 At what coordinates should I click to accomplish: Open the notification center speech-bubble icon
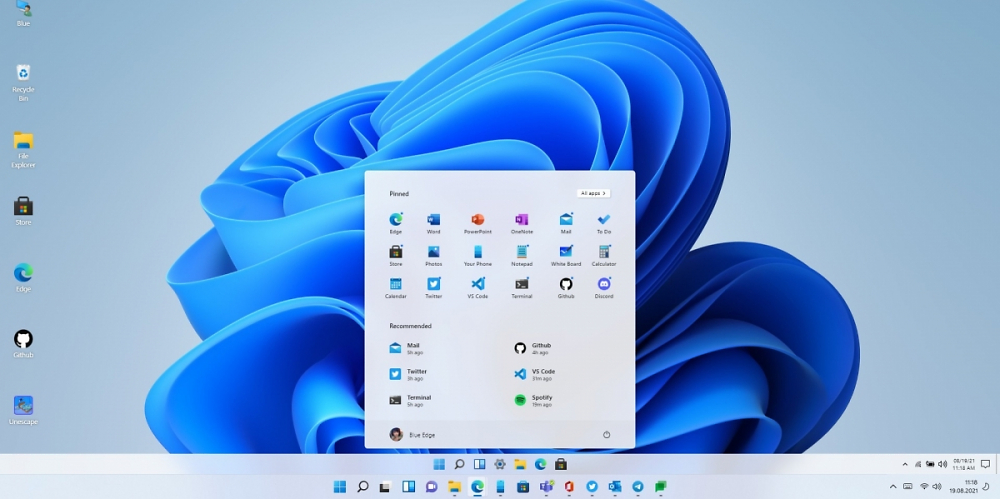pyautogui.click(x=985, y=464)
